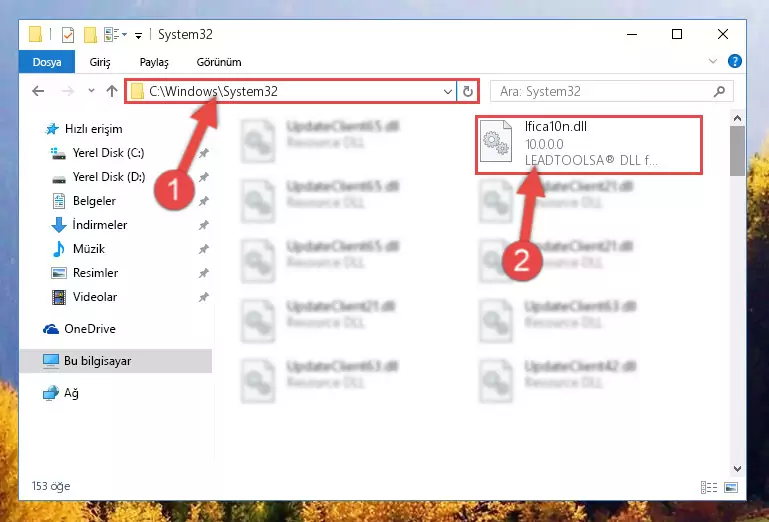This screenshot has width=769, height=522.
Task: Expand the ribbon with the chevron
Action: [x=713, y=61]
